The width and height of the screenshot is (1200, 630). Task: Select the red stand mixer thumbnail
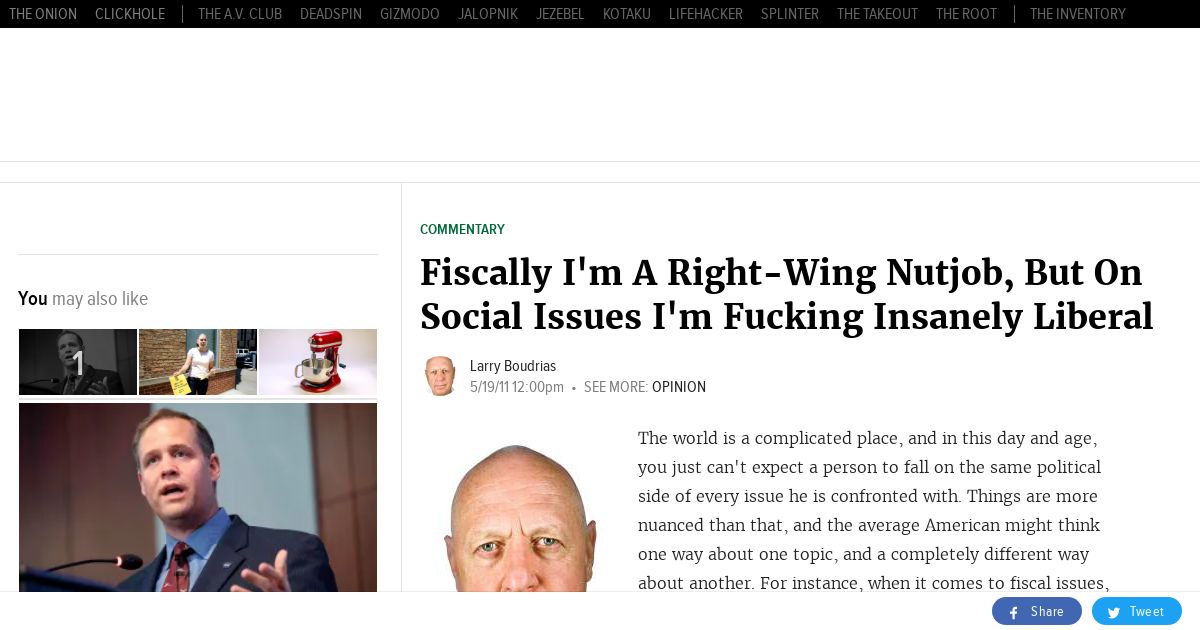click(x=318, y=362)
